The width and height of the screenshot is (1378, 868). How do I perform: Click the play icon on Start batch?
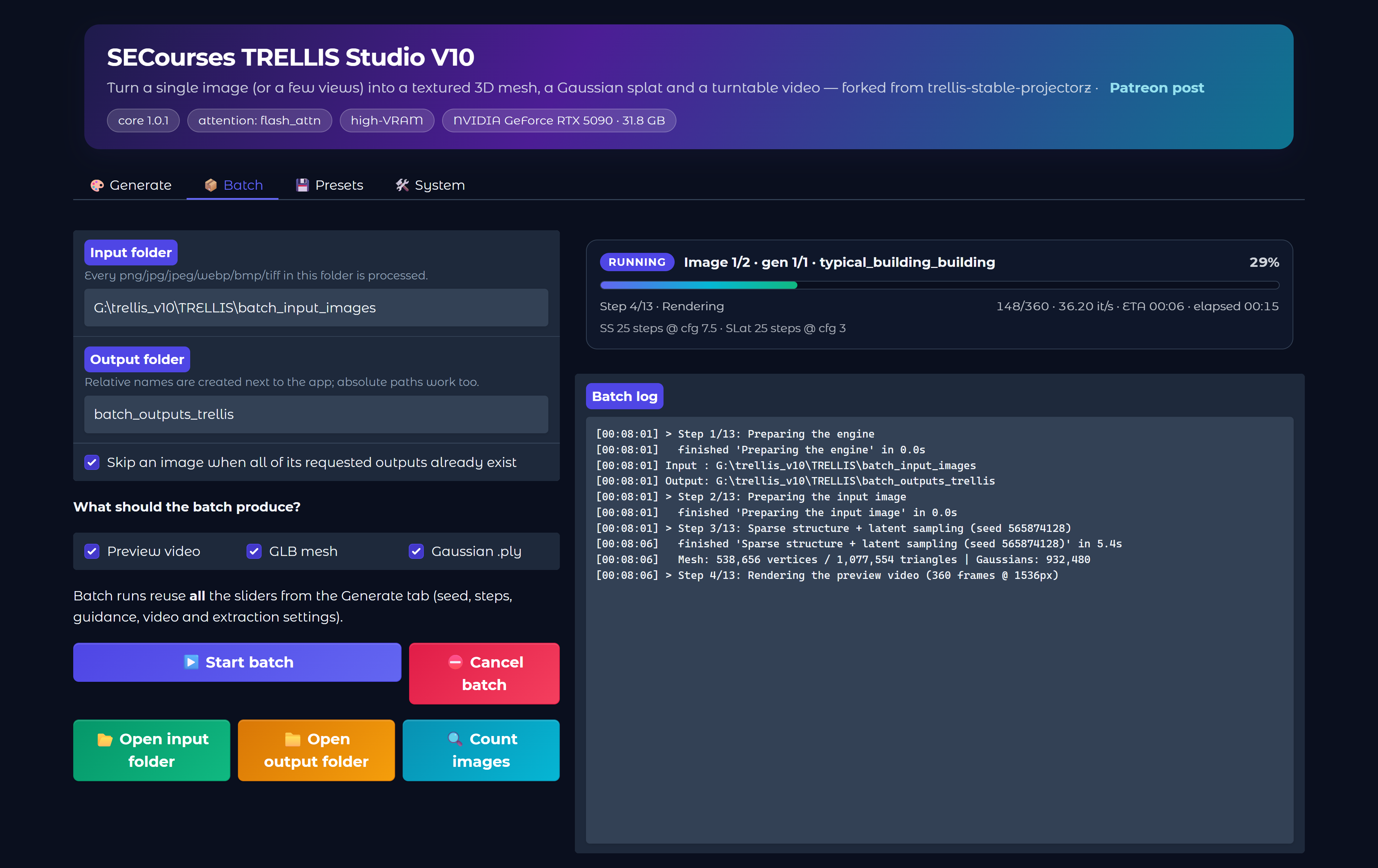coord(191,662)
